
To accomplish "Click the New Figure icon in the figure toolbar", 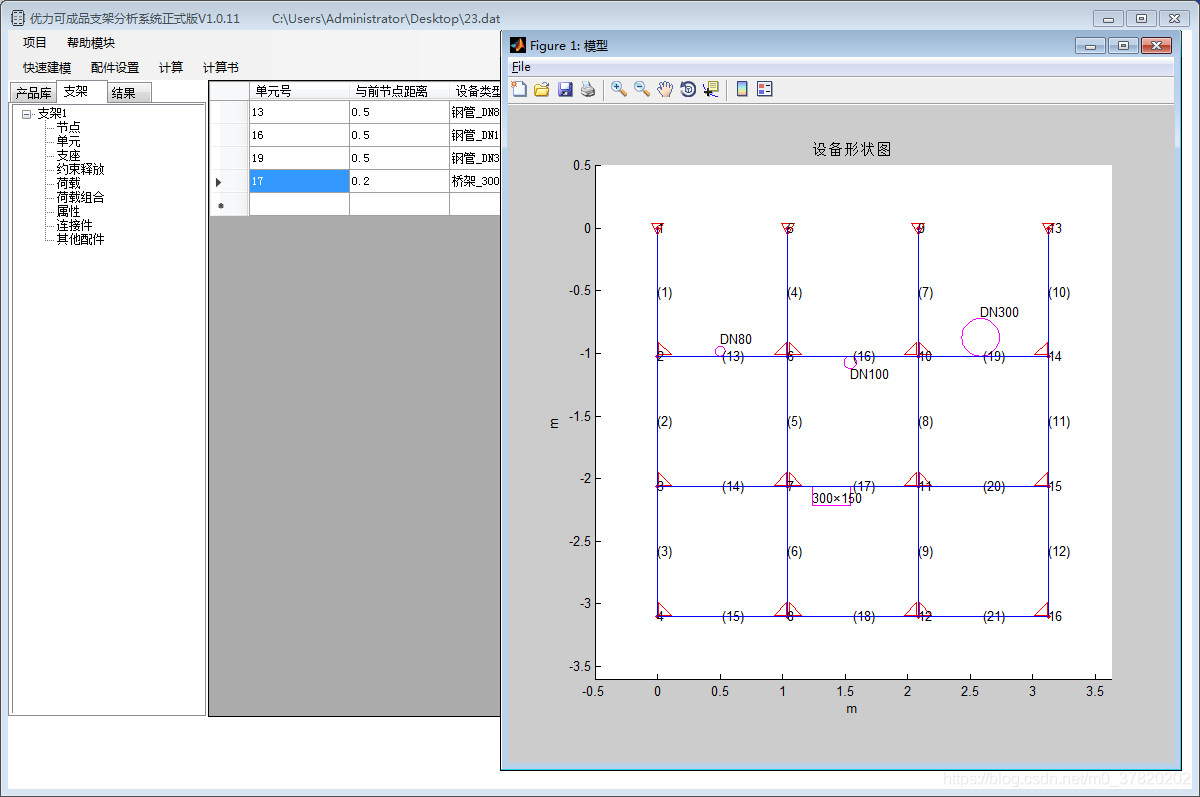I will point(518,89).
